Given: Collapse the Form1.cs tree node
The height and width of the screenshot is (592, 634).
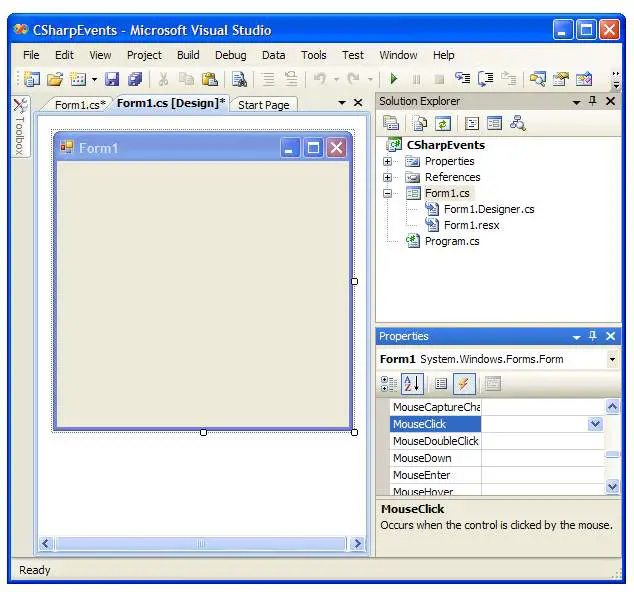Looking at the screenshot, I should tap(387, 193).
